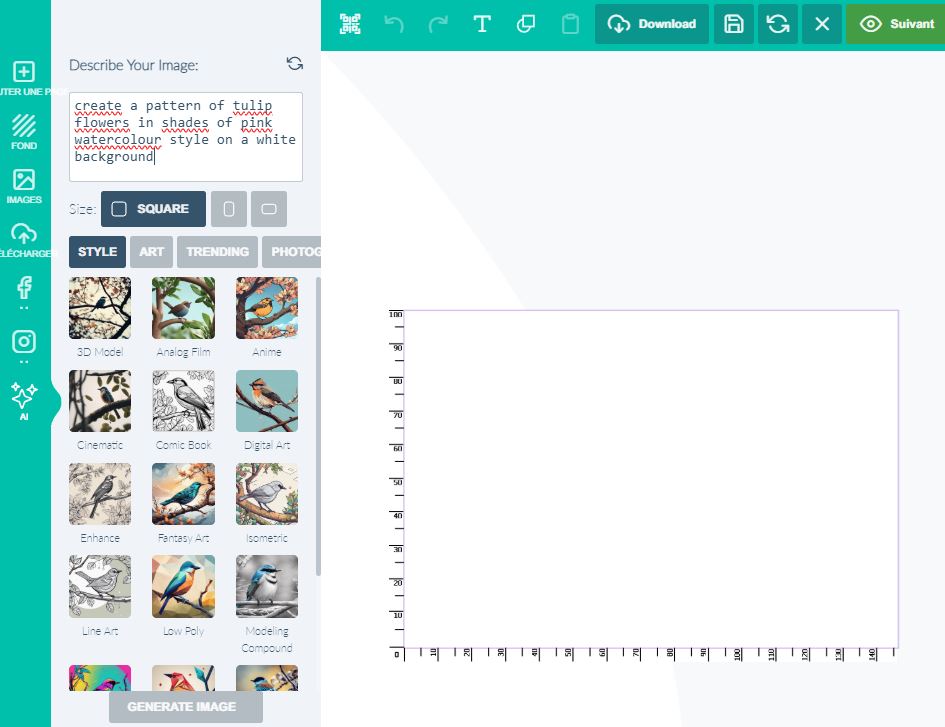The width and height of the screenshot is (945, 727).
Task: Select the landscape size option
Action: coord(268,209)
